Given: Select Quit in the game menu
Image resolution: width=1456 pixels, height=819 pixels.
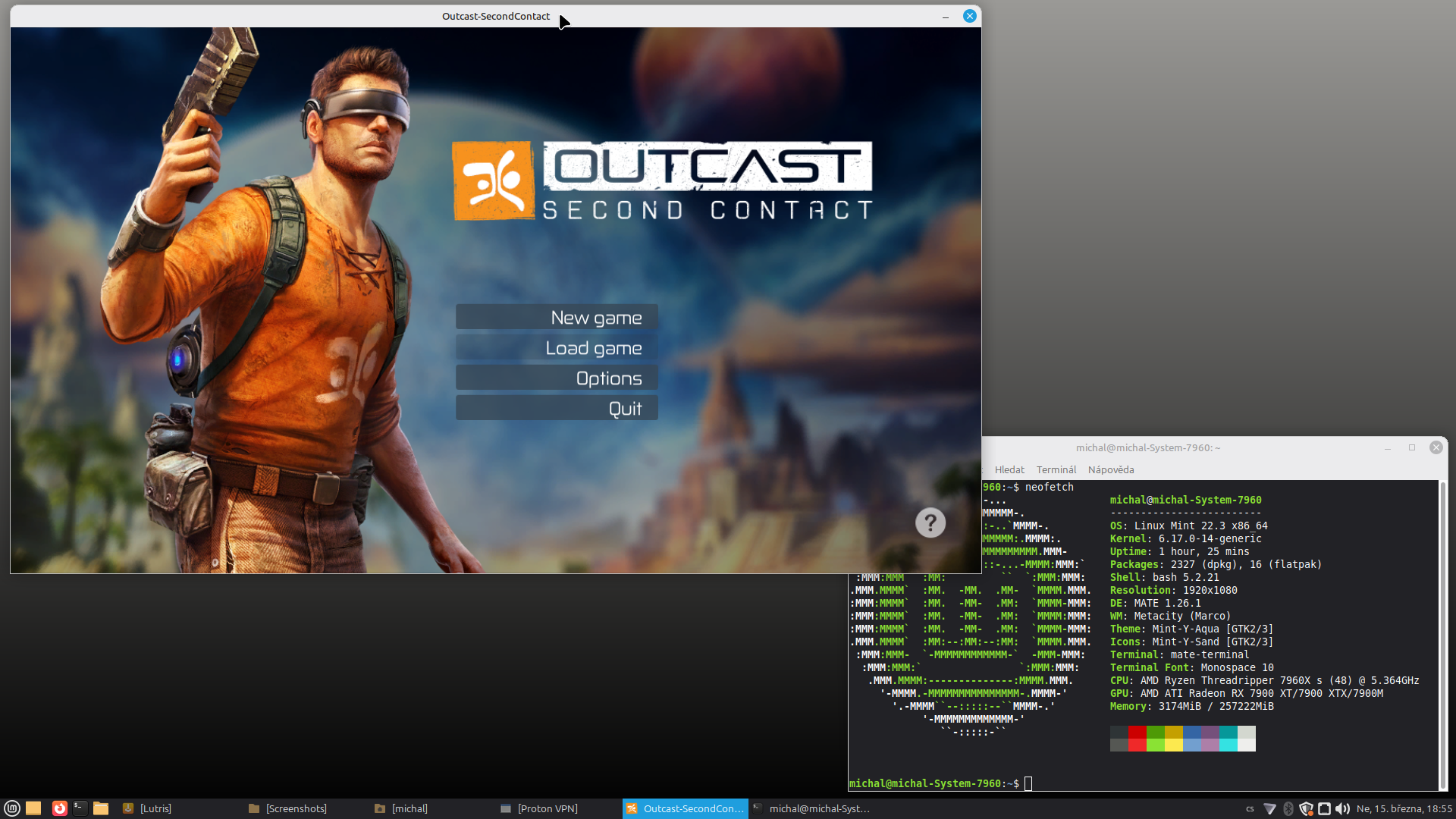Looking at the screenshot, I should (557, 408).
